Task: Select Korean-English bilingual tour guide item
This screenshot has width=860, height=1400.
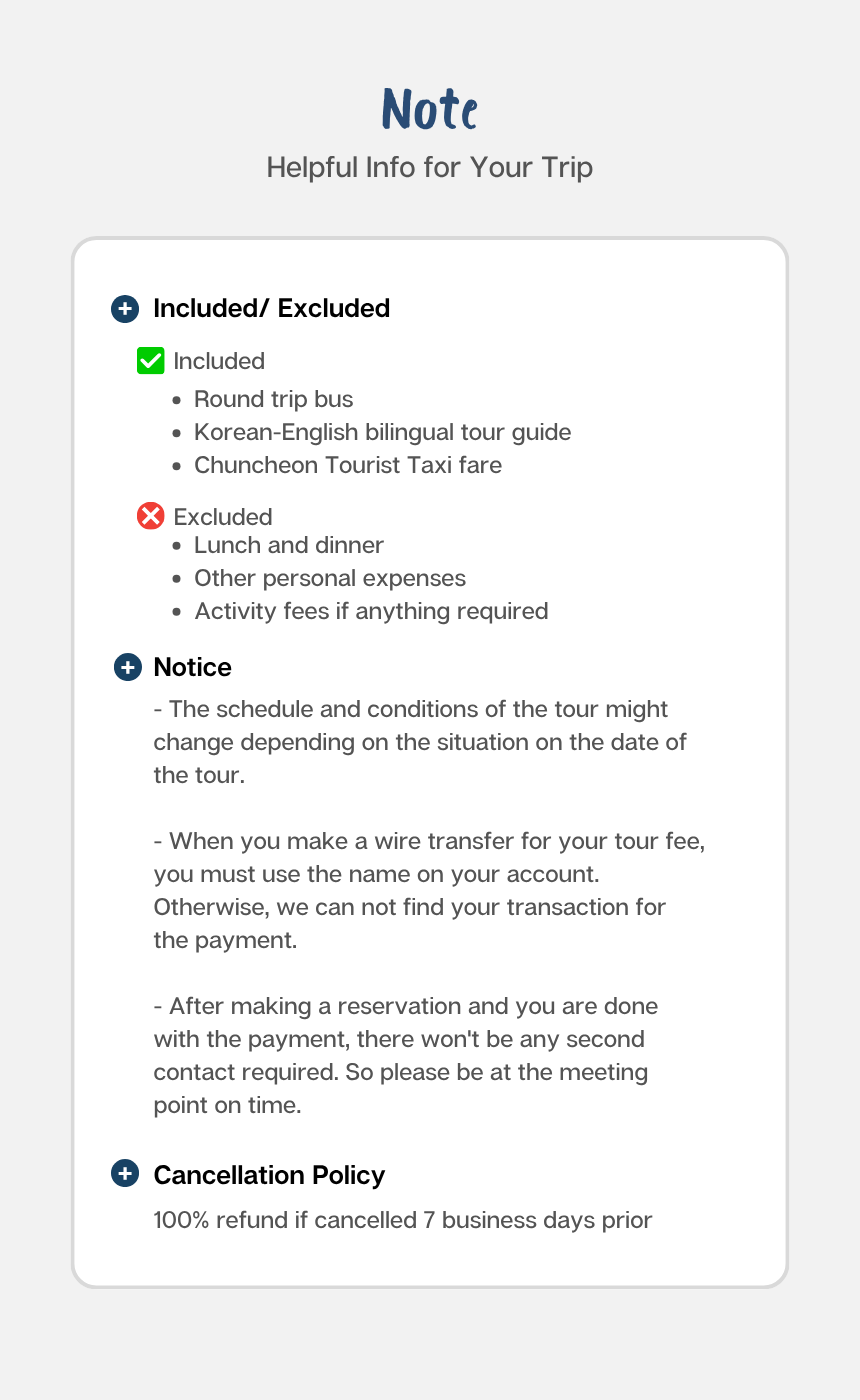Action: pyautogui.click(x=382, y=432)
